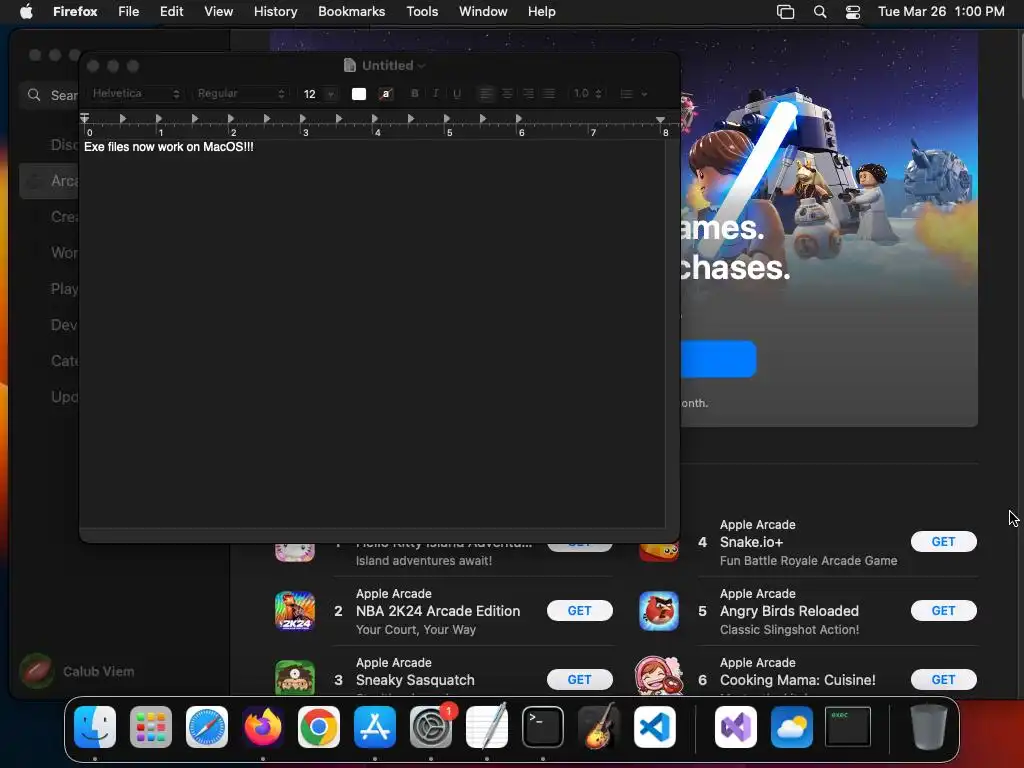Screen dimensions: 1024x768
Task: Open Visual Studio Code from the Dock
Action: point(655,727)
